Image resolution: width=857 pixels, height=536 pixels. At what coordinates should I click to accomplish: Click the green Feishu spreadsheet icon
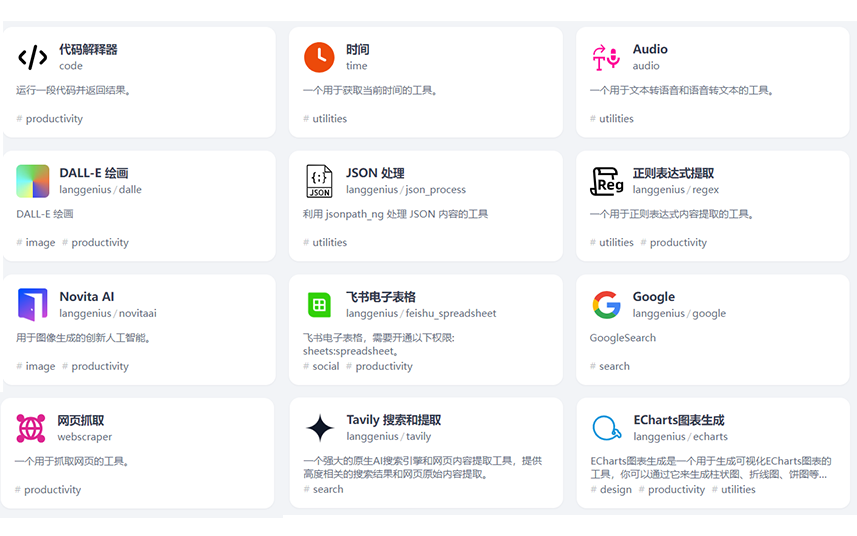tap(319, 305)
